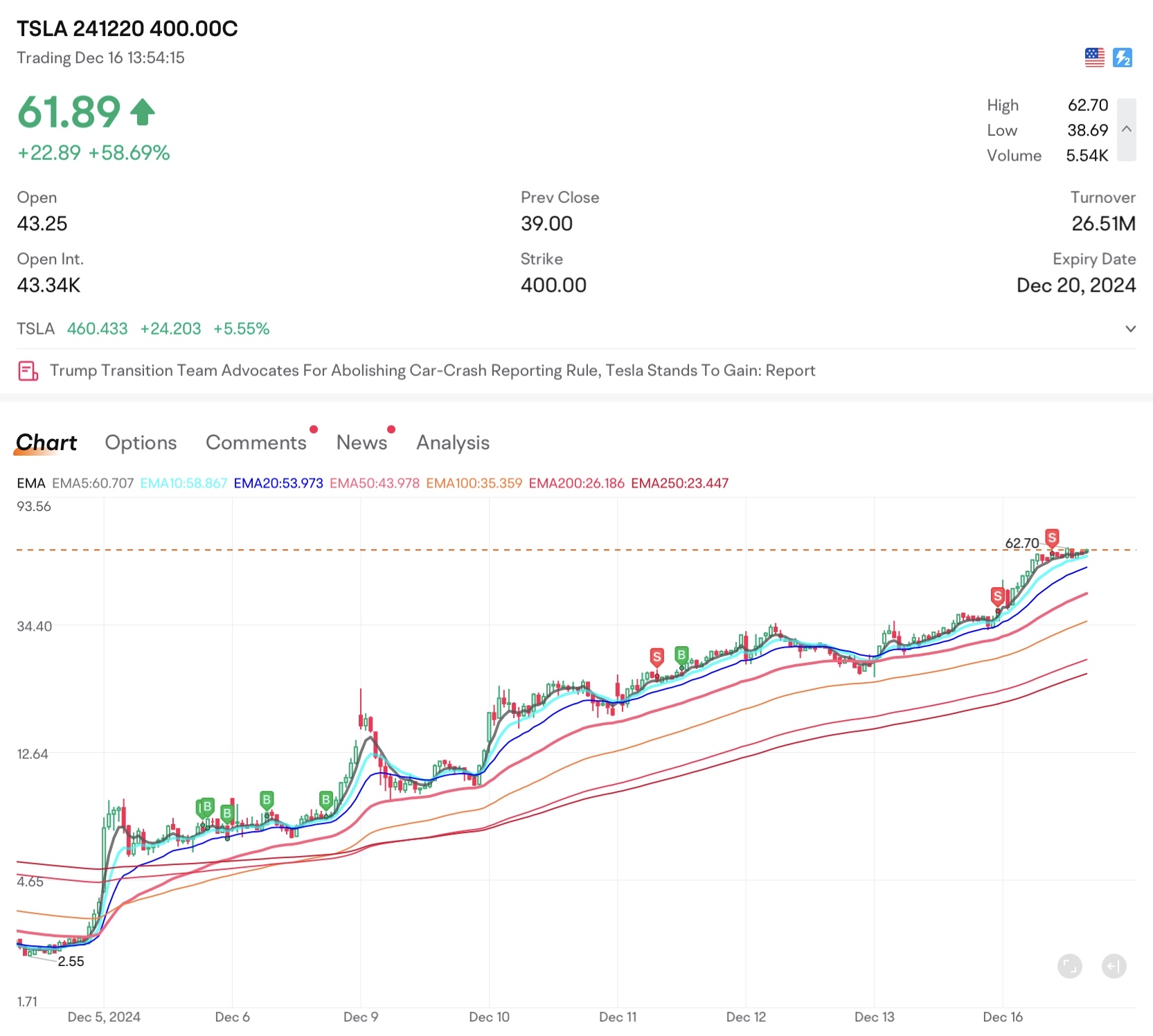Click the EMA250:23.447 legend entry
The height and width of the screenshot is (1036, 1153).
tap(680, 483)
